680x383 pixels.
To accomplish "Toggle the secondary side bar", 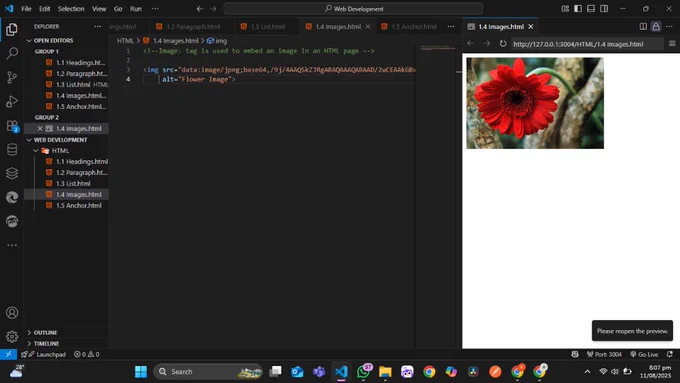I will (604, 9).
